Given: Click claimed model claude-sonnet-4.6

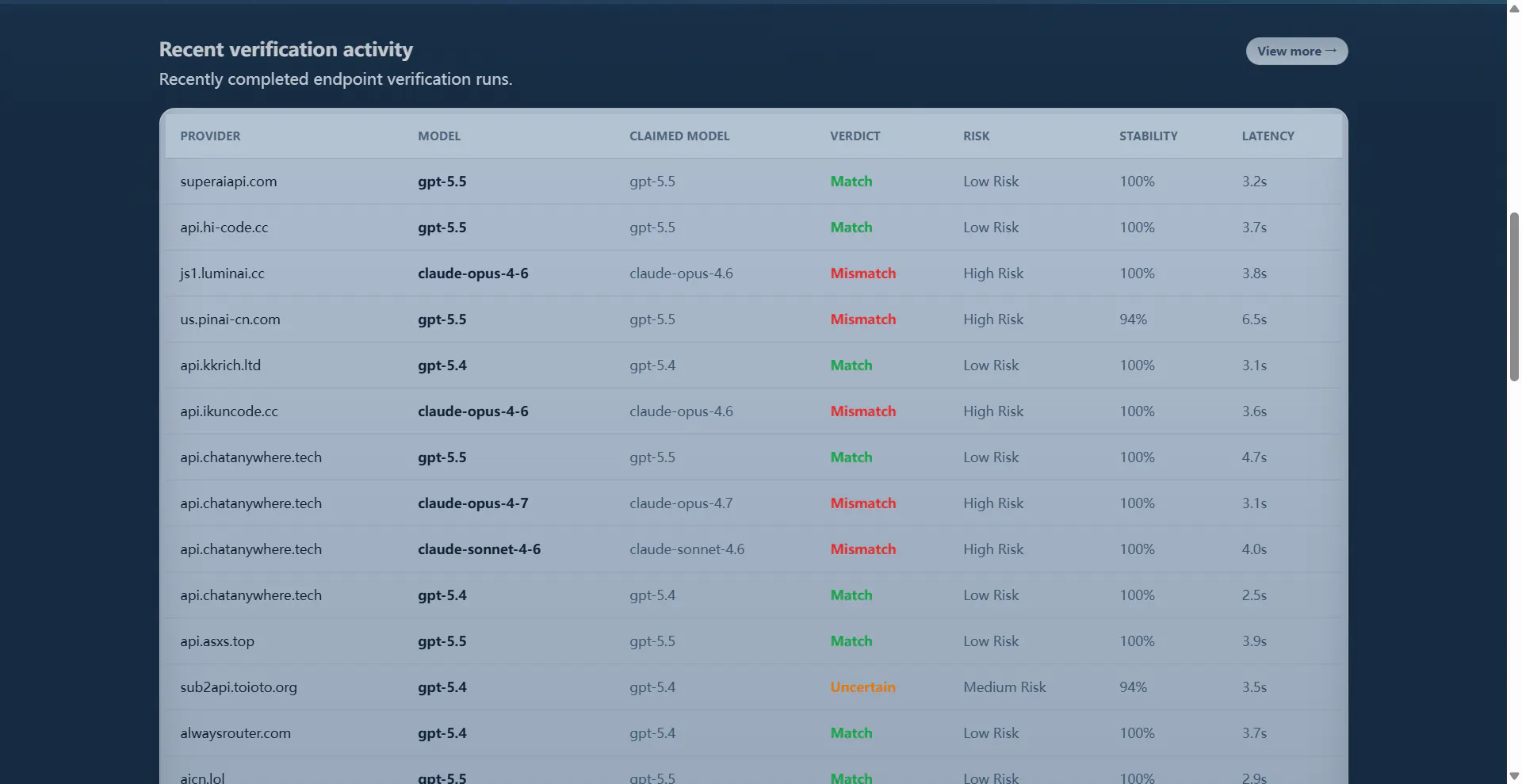Looking at the screenshot, I should point(687,549).
